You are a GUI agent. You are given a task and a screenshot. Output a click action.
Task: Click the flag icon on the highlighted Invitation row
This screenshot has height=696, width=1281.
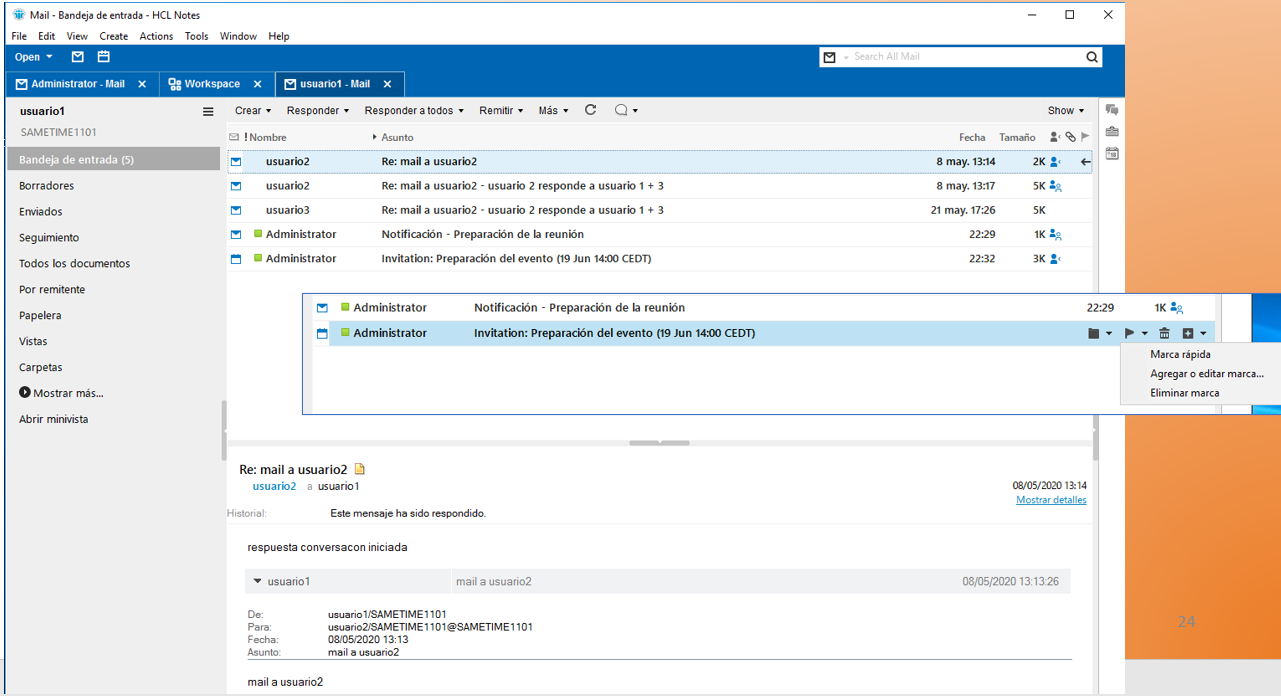pyautogui.click(x=1129, y=333)
